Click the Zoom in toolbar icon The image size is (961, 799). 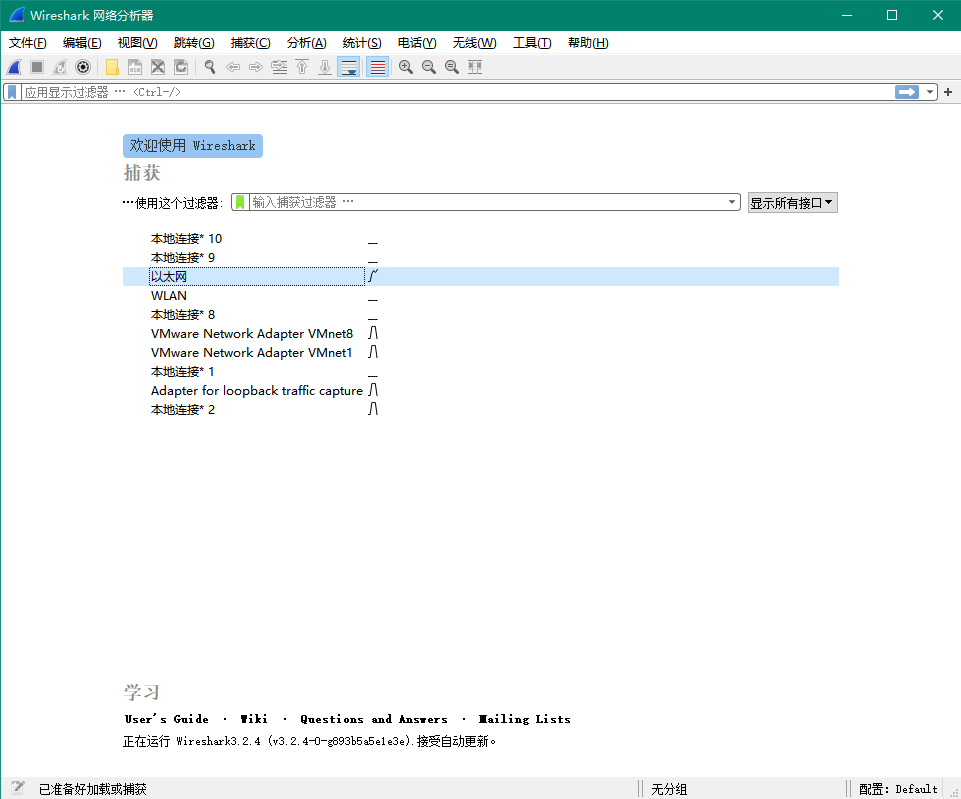tap(405, 67)
